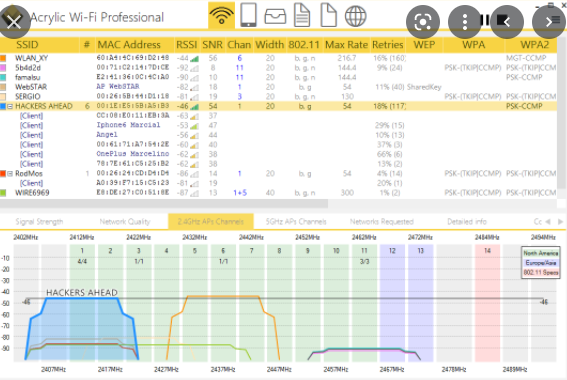Open the globe web icon
567x380 pixels.
[355, 16]
